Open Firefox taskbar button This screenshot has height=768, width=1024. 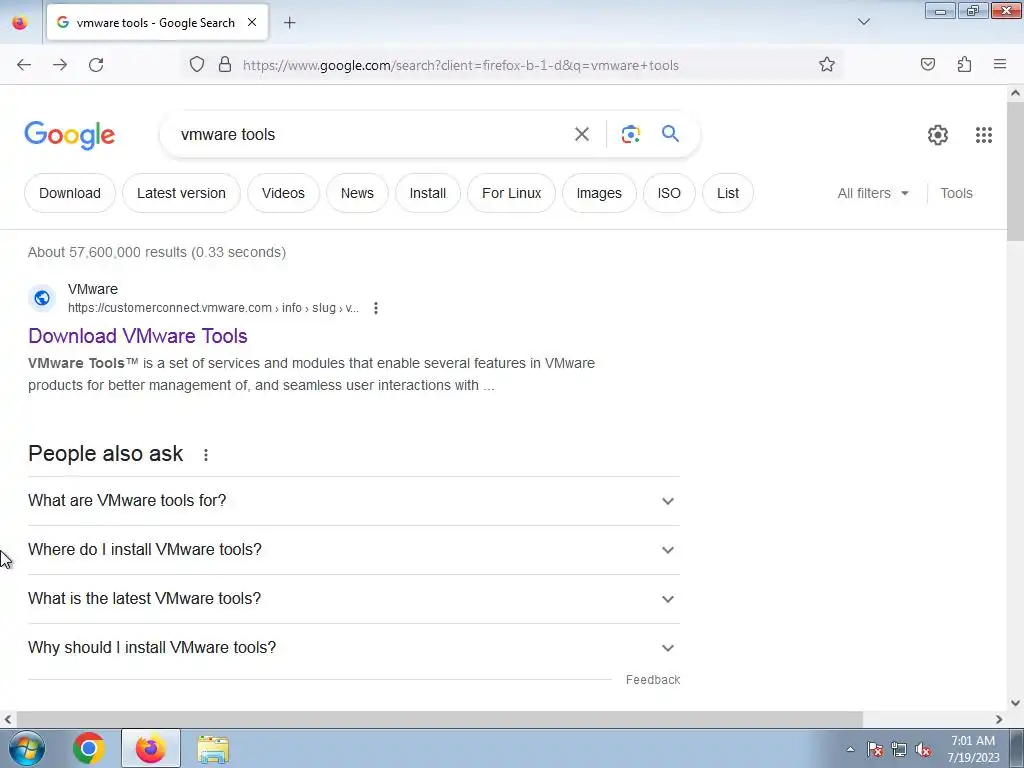[151, 748]
